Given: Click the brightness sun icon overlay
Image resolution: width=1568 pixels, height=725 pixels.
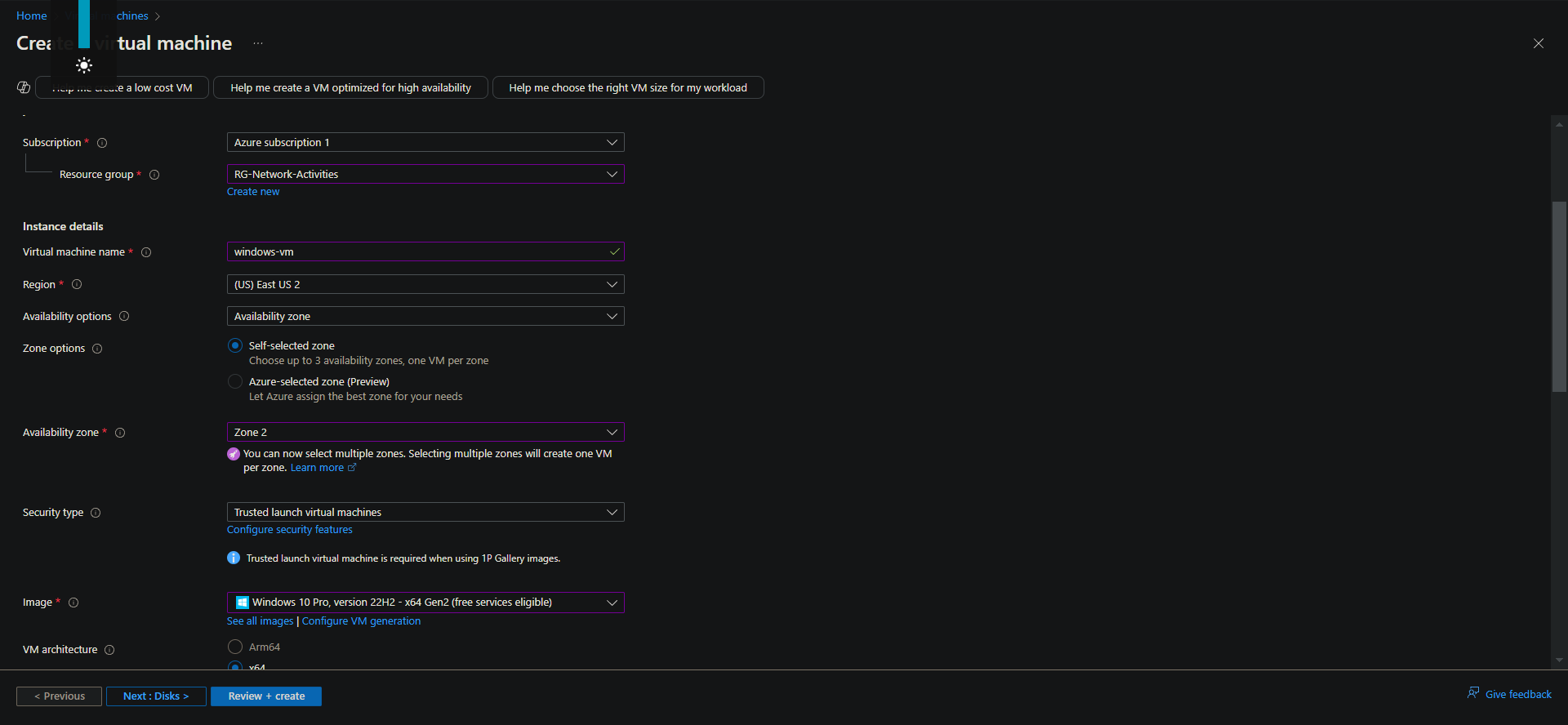Looking at the screenshot, I should pos(84,65).
